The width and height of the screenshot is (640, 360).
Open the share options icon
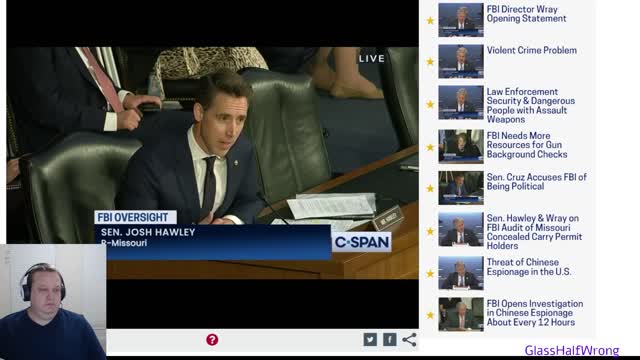click(x=409, y=340)
